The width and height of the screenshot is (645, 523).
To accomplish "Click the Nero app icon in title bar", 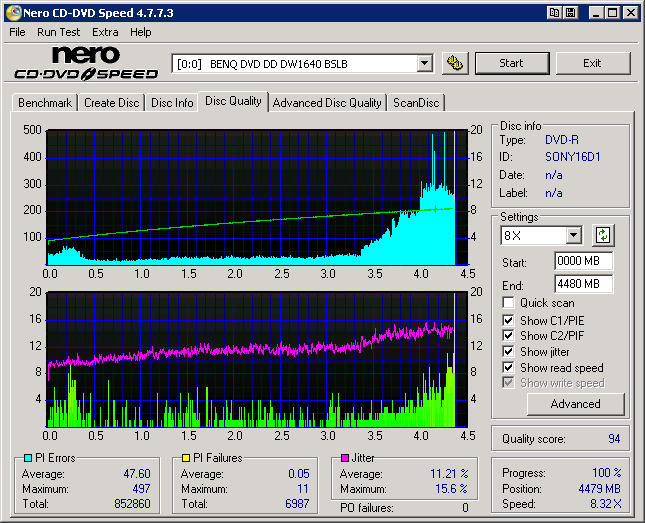I will click(x=13, y=13).
